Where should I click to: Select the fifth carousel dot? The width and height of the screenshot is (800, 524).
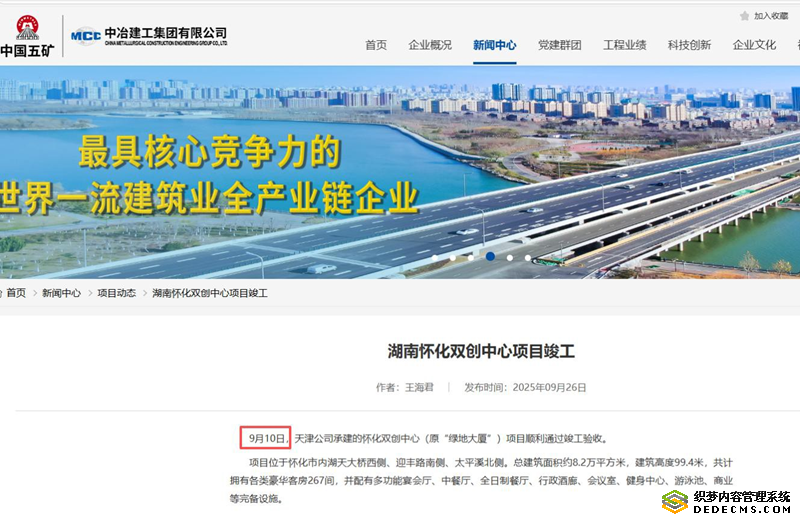[510, 258]
